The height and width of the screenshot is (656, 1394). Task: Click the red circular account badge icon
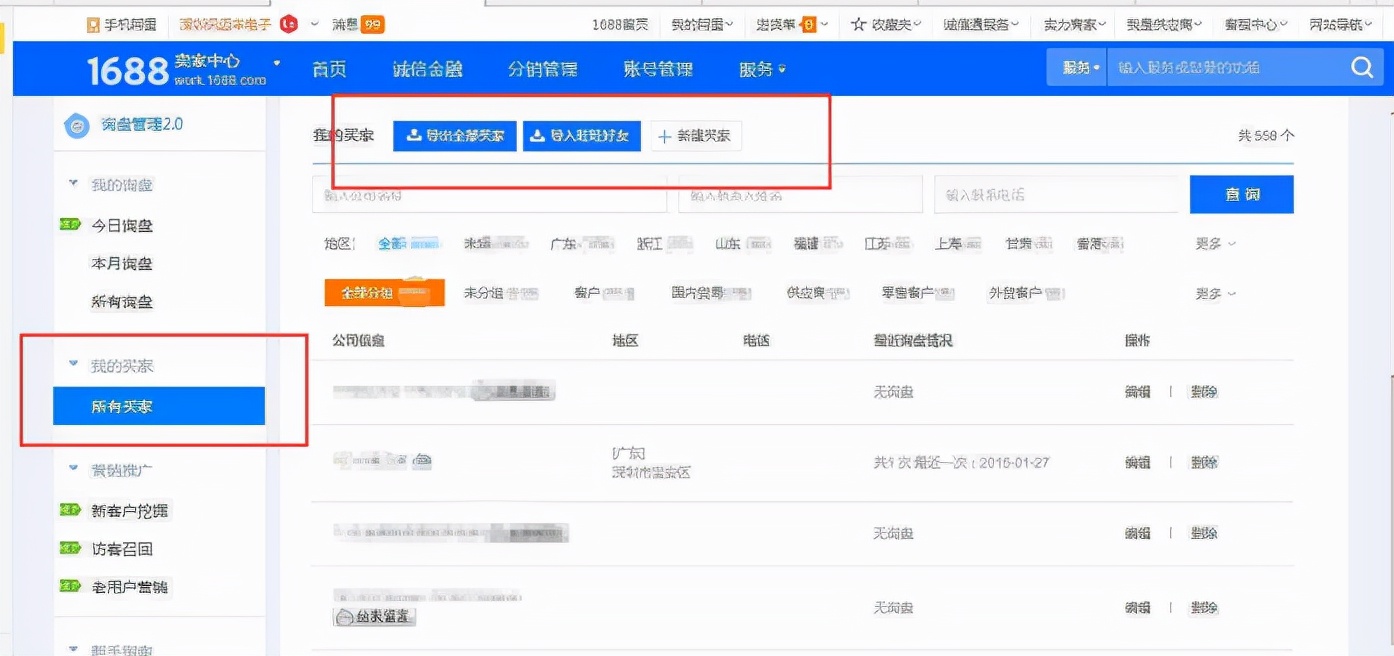289,25
